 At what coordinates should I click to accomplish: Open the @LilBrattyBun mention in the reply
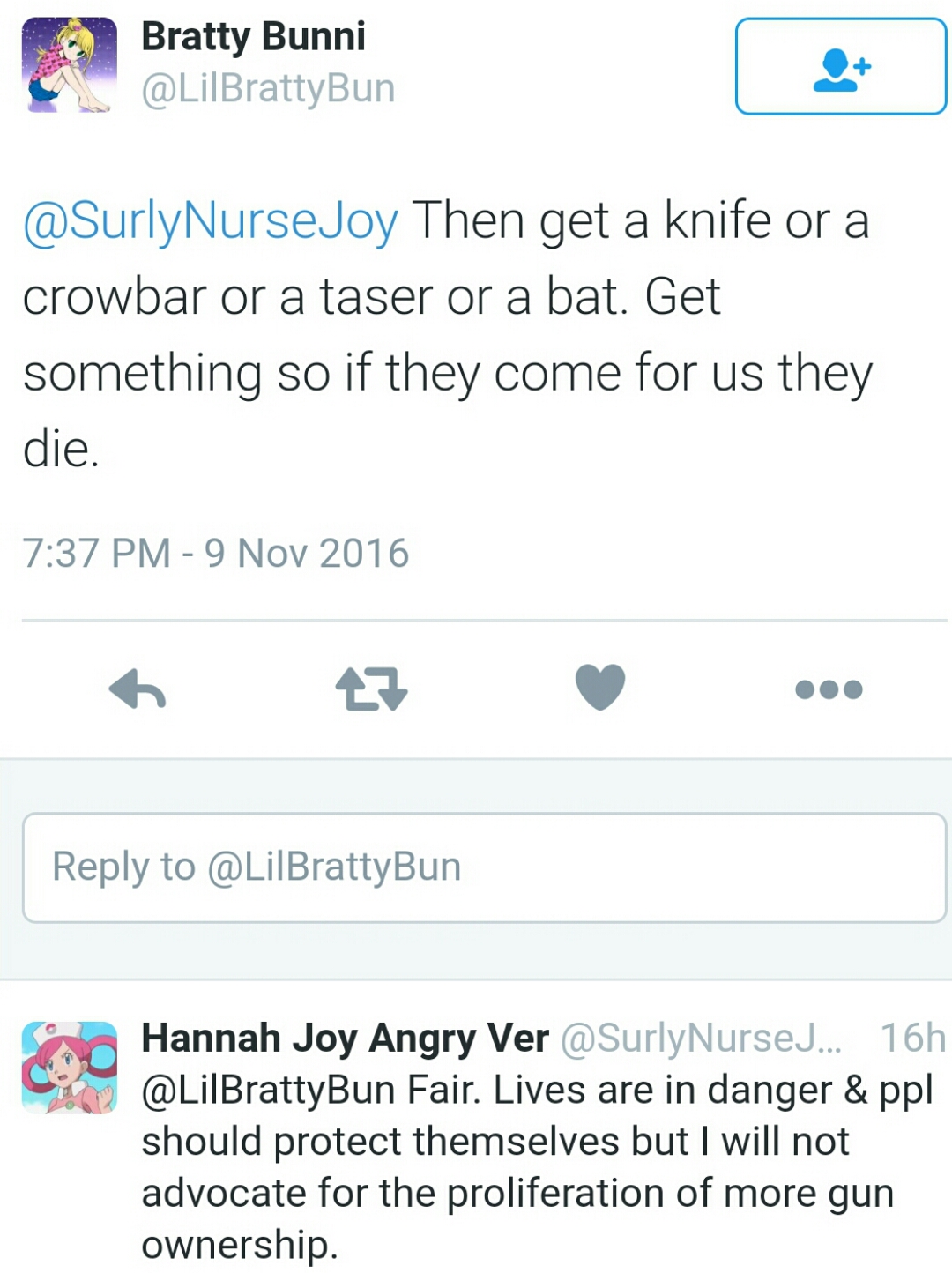[x=268, y=1091]
